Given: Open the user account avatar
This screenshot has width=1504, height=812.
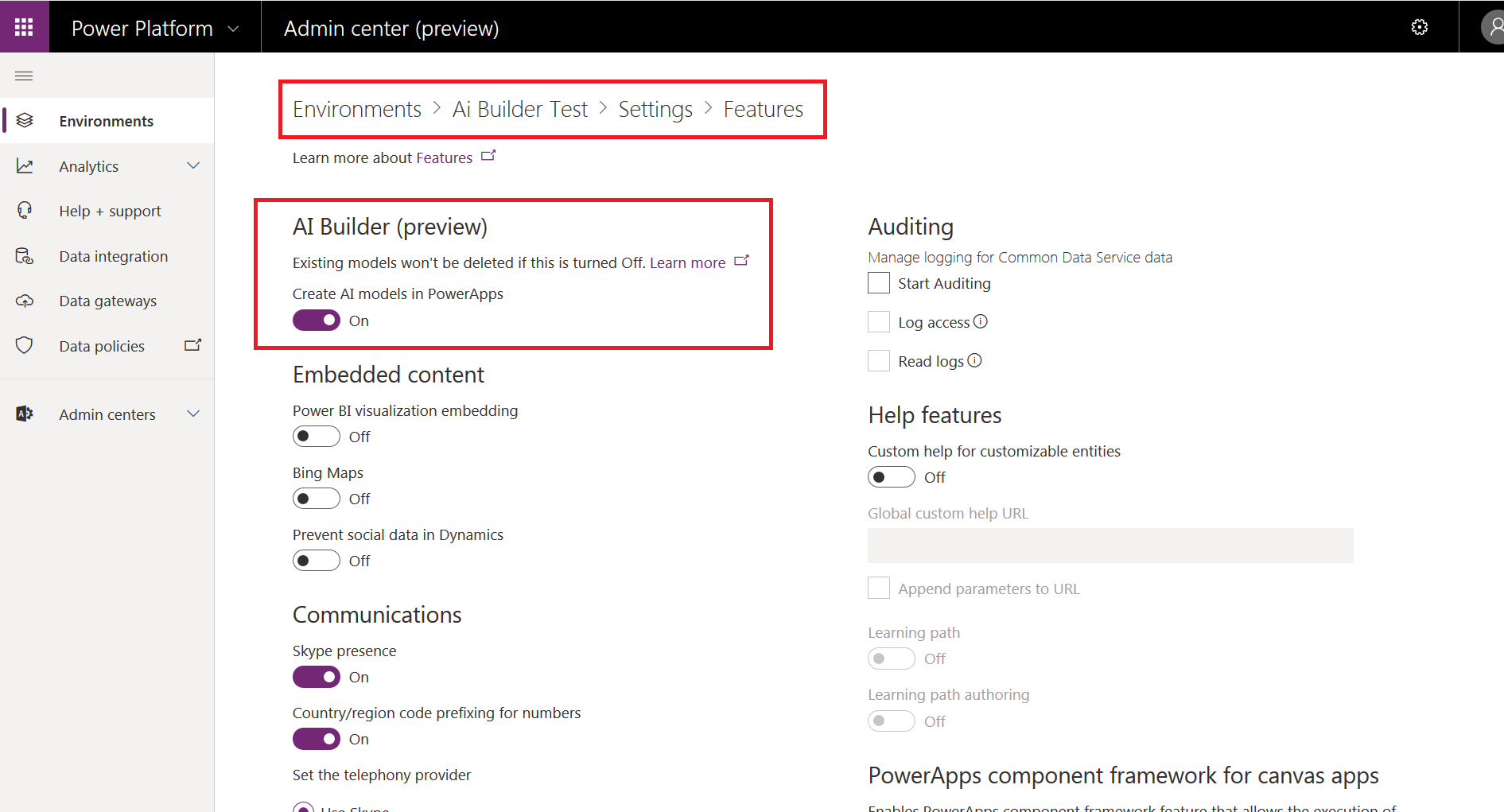Looking at the screenshot, I should tap(1493, 28).
